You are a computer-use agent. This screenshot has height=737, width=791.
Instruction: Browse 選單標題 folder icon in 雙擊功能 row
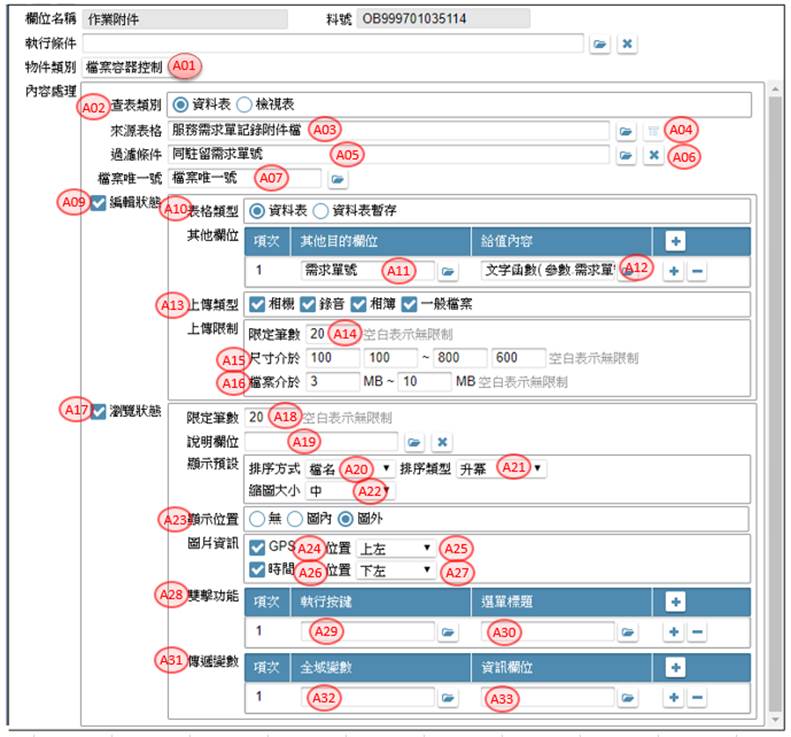click(627, 632)
